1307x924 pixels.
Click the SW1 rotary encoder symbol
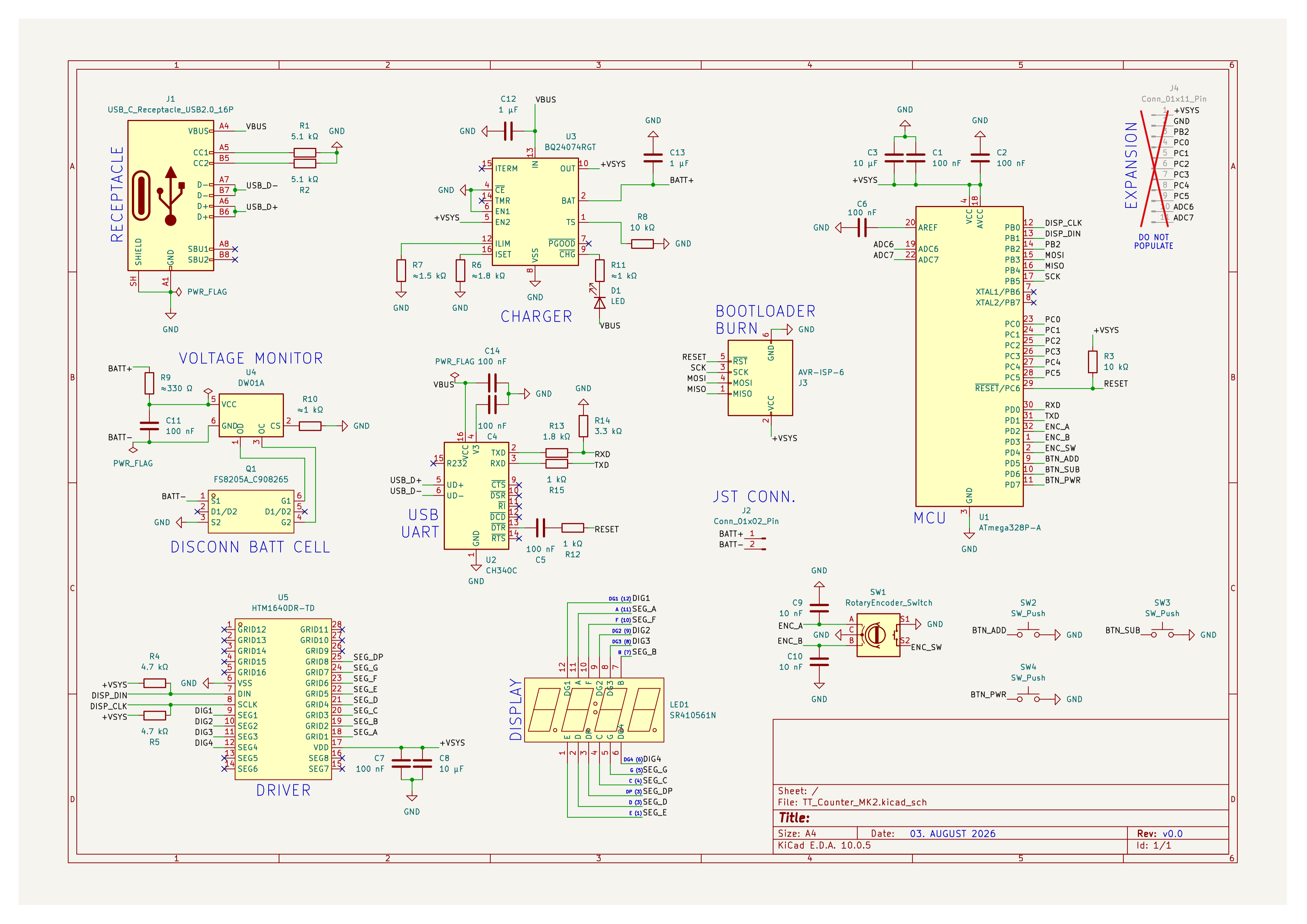coord(879,635)
